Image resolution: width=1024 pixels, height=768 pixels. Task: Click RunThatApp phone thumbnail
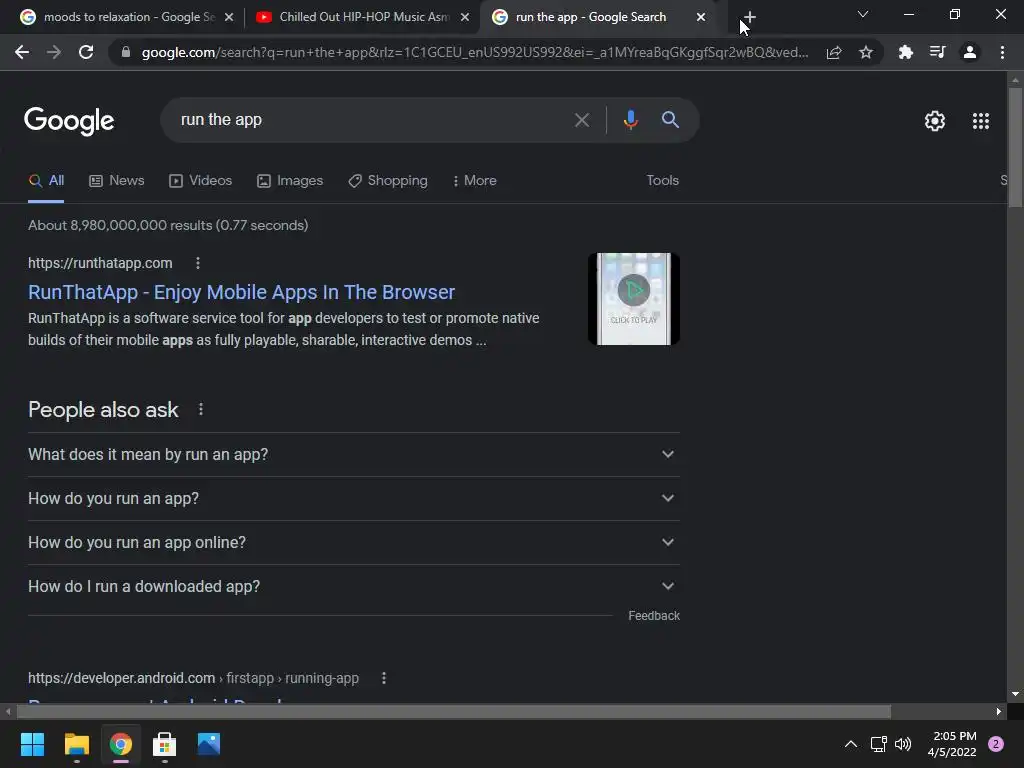[633, 298]
